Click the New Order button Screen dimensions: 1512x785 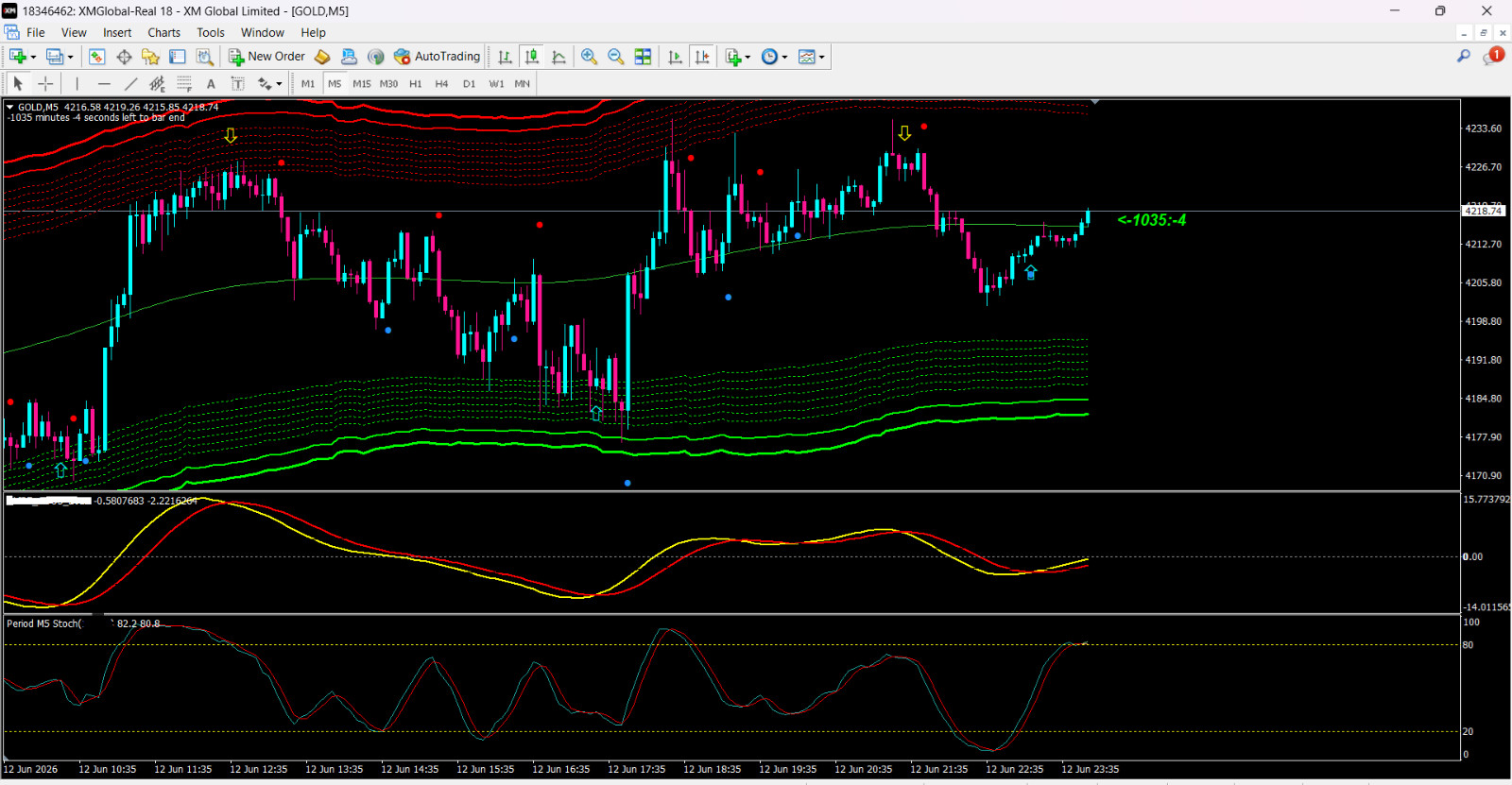(266, 57)
